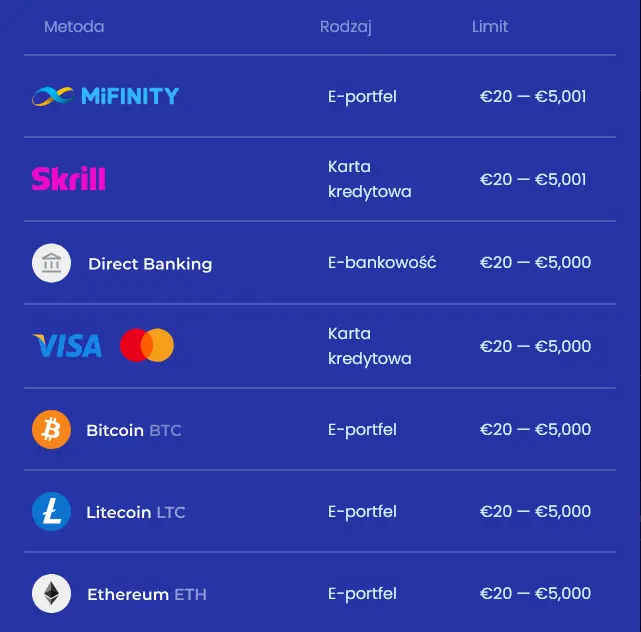Click the E-bankowość type text
This screenshot has height=632, width=641.
click(x=382, y=262)
